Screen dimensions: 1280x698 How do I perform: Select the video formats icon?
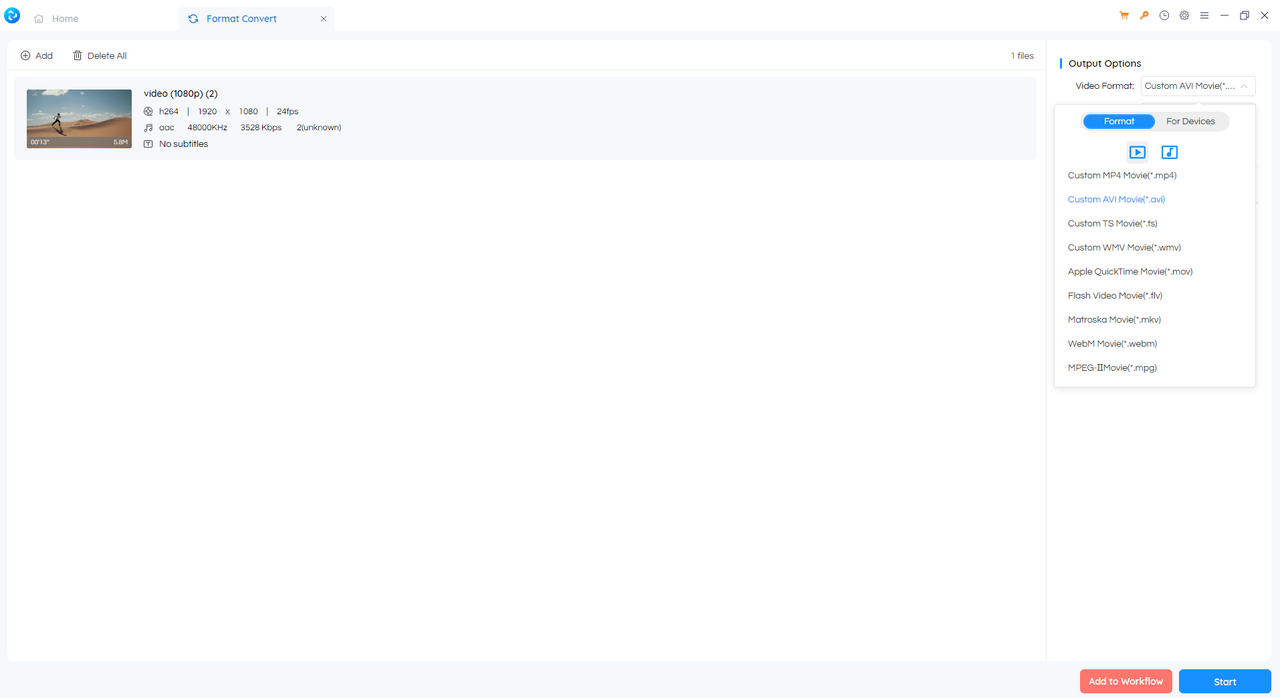point(1137,152)
